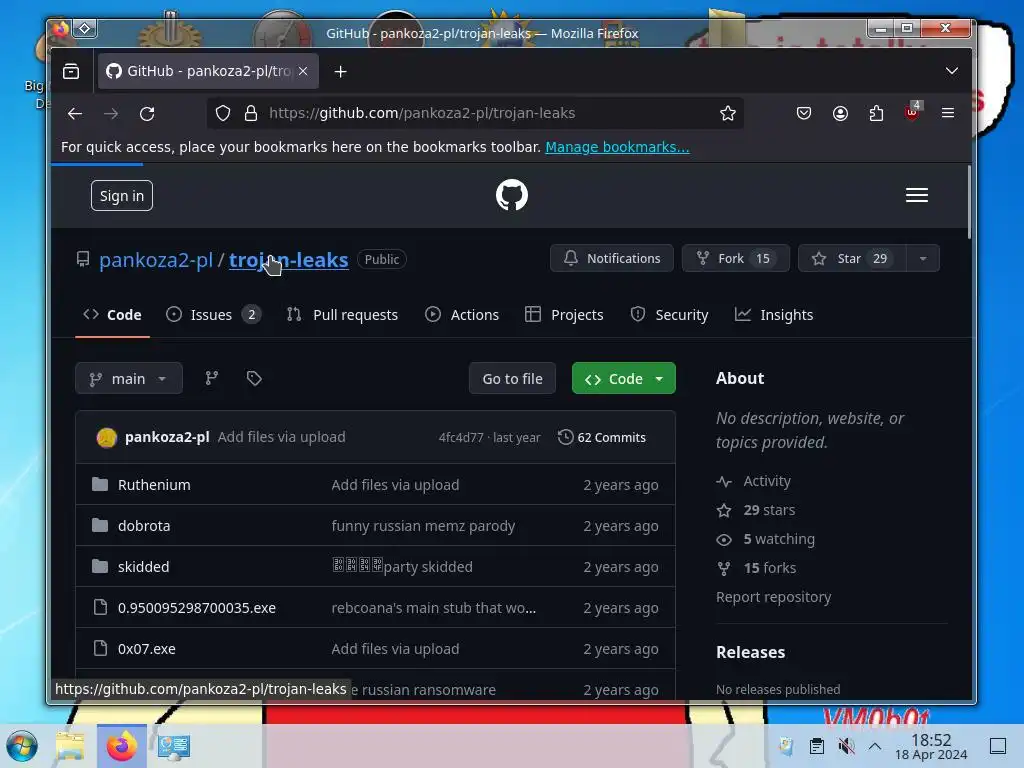Open 0.950095298700035.exe file
This screenshot has width=1024, height=768.
click(197, 608)
